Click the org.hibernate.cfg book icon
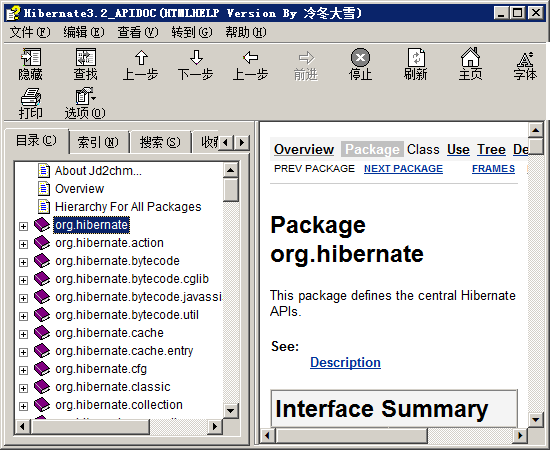 (x=42, y=369)
